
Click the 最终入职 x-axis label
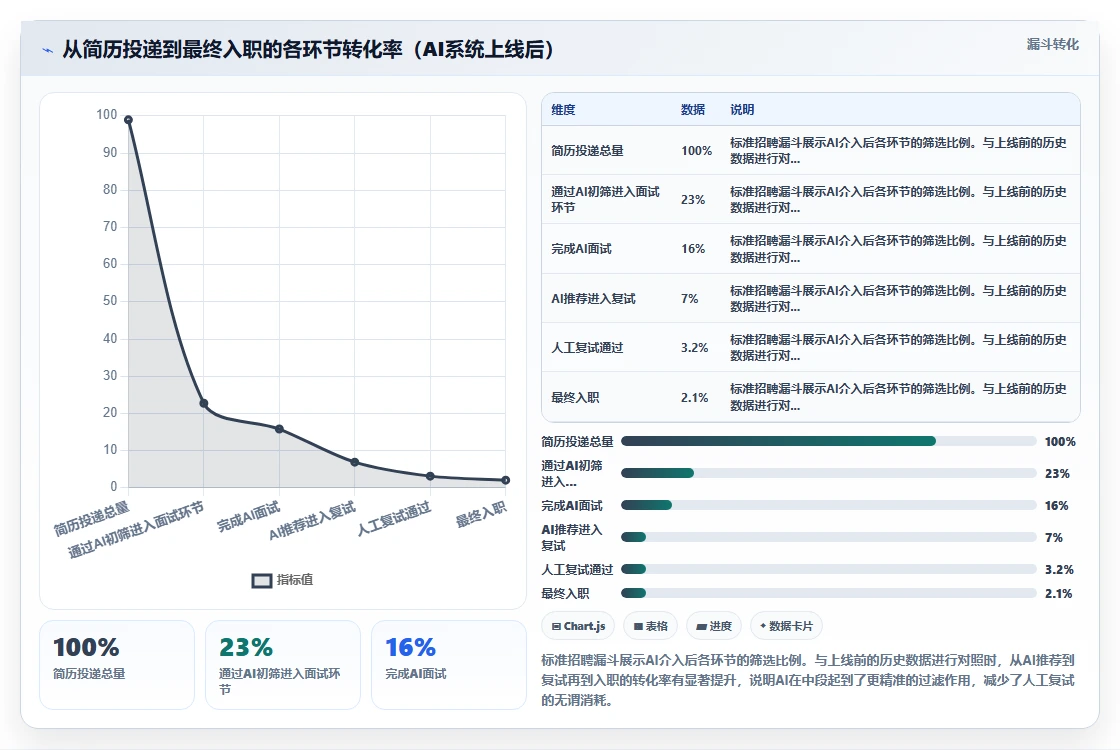coord(481,514)
